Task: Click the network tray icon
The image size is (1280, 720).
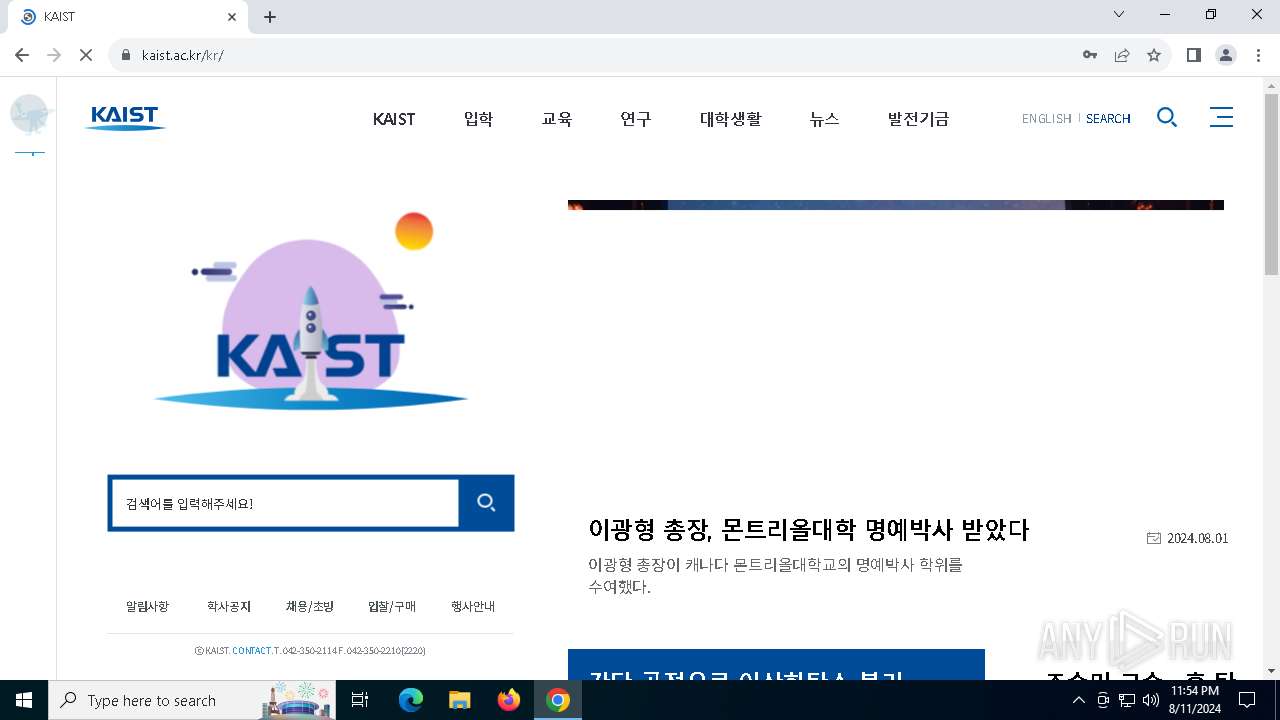Action: (x=1127, y=700)
